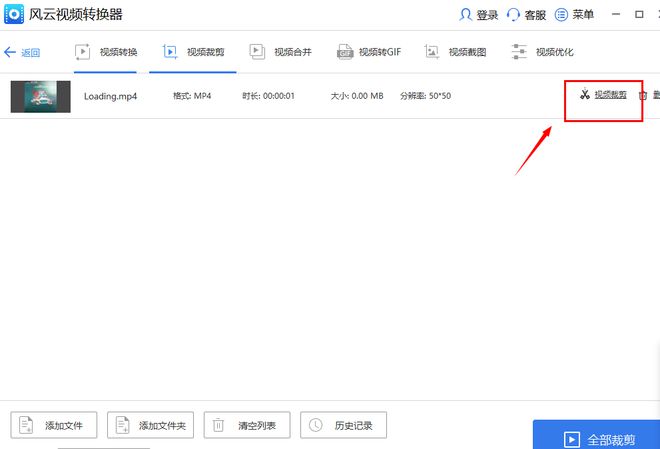Viewport: 660px width, 449px height.
Task: Open the 视频合并 tab
Action: [280, 52]
